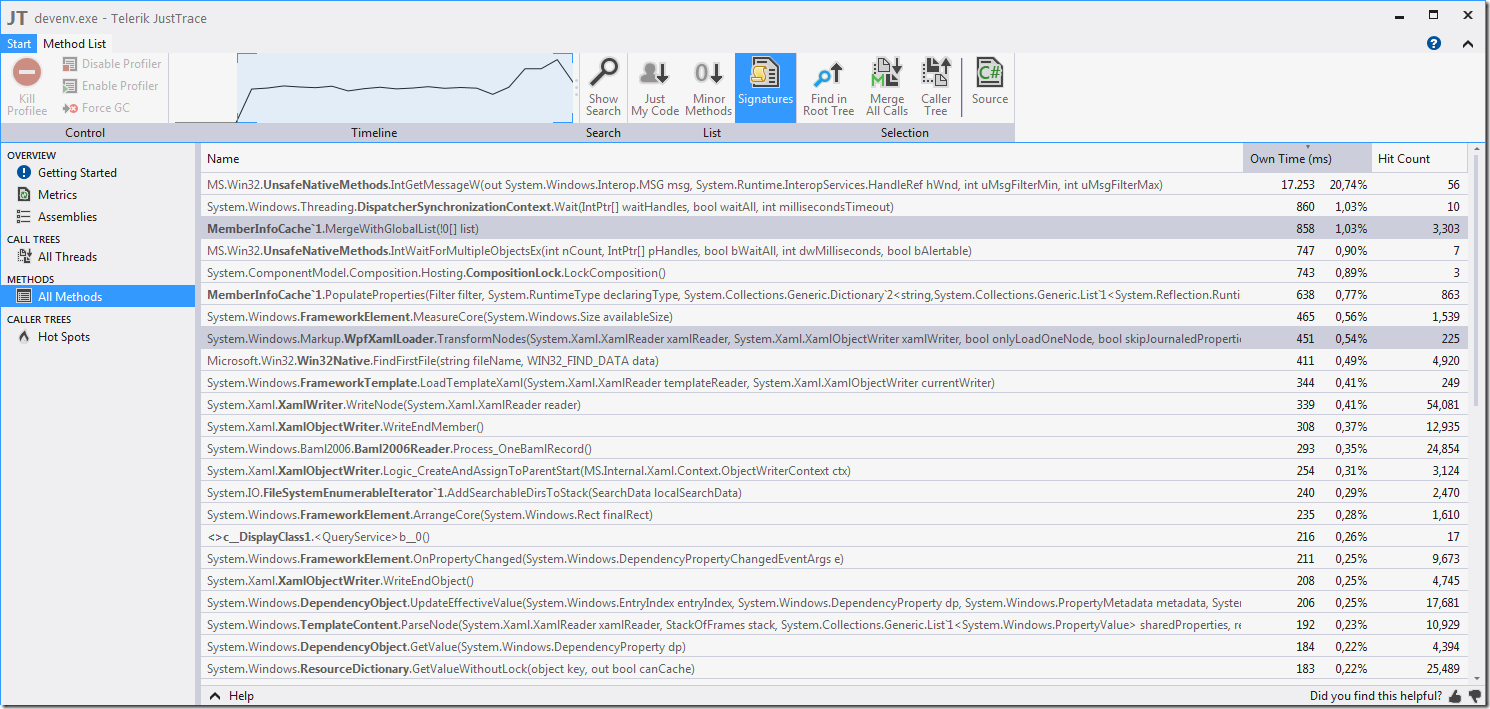
Task: Click the timeline graph selection area
Action: [x=405, y=88]
